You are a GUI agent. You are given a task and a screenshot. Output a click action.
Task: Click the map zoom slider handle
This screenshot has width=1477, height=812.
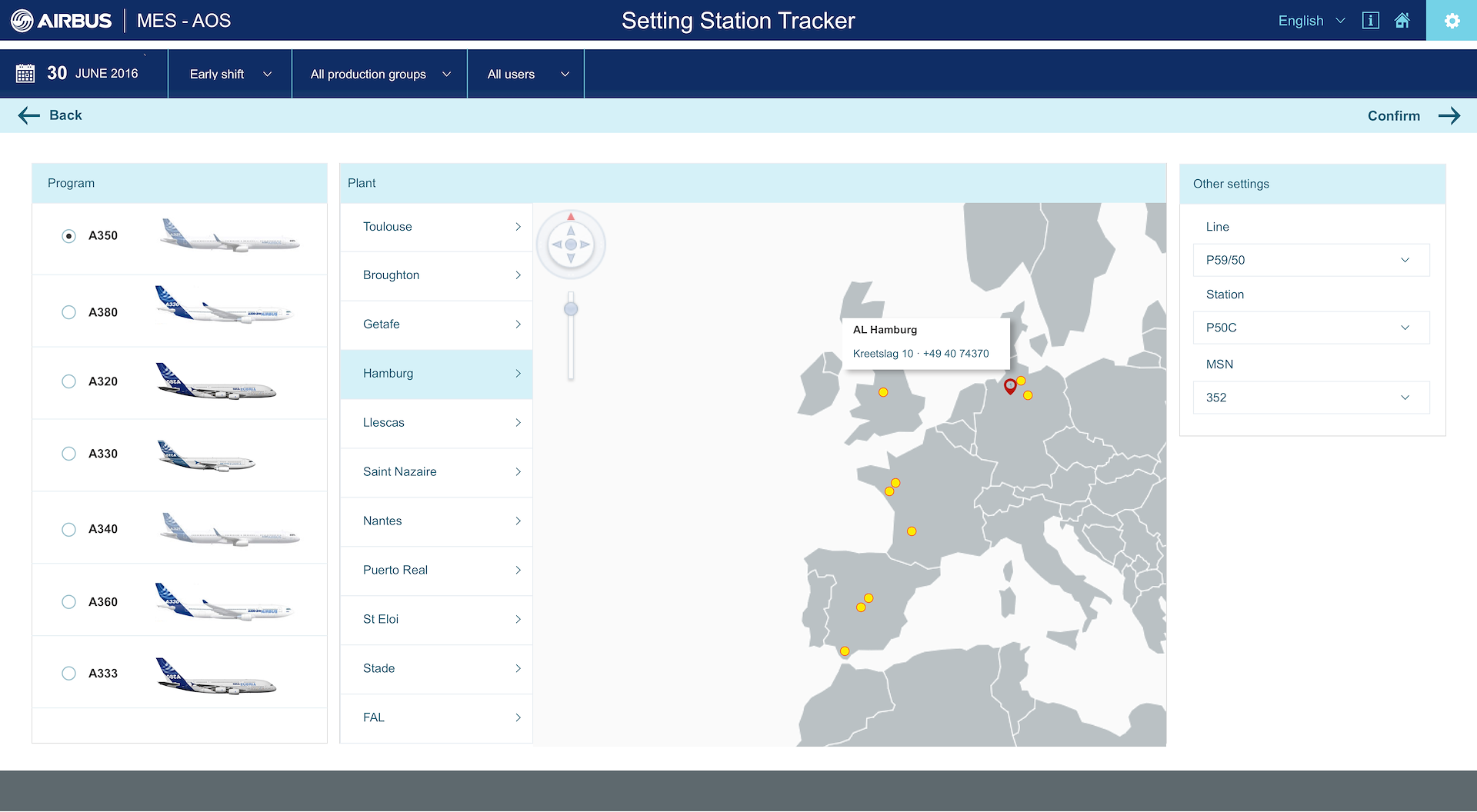pos(571,309)
